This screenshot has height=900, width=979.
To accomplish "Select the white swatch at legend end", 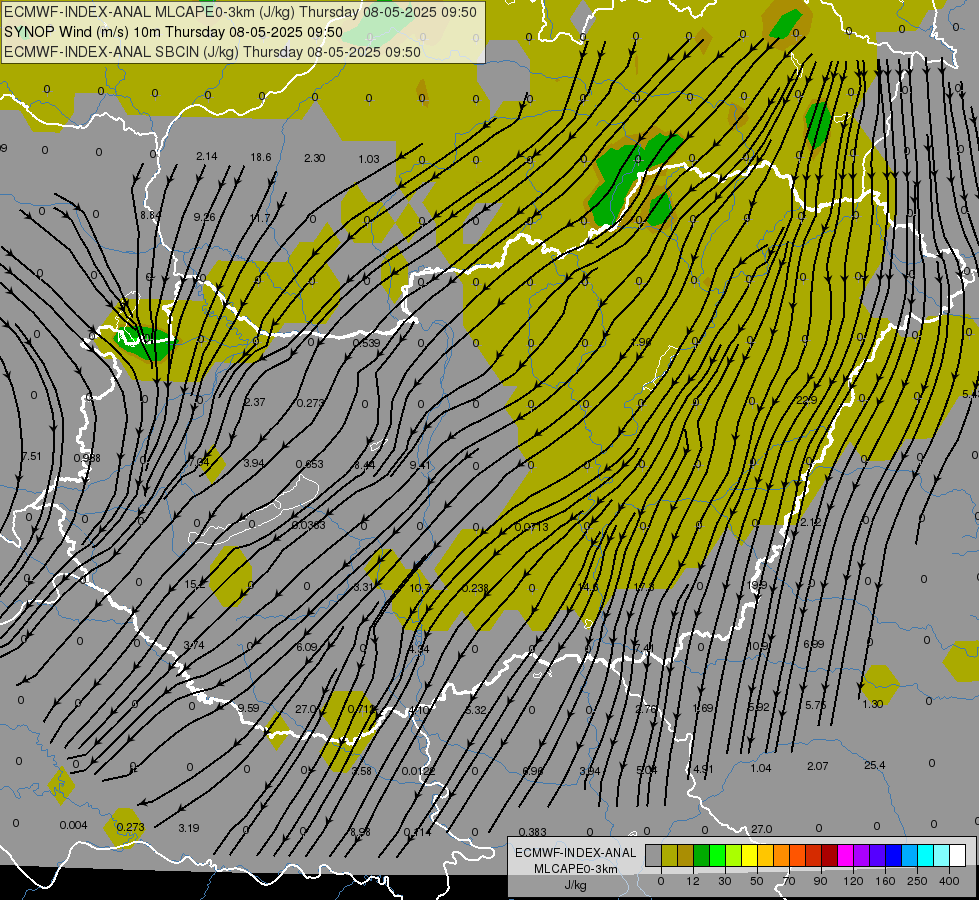I will point(957,856).
